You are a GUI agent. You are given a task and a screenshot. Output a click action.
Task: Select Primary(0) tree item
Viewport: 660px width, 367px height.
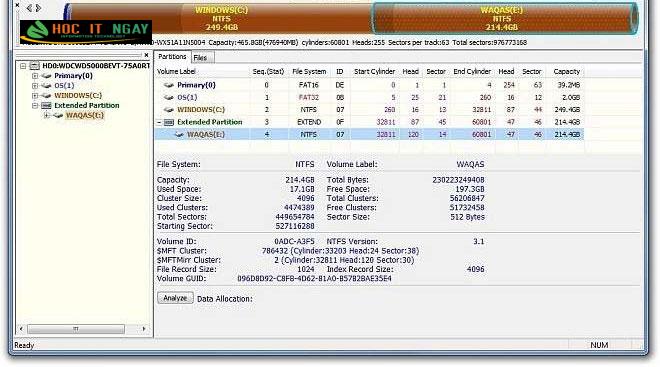coord(73,76)
